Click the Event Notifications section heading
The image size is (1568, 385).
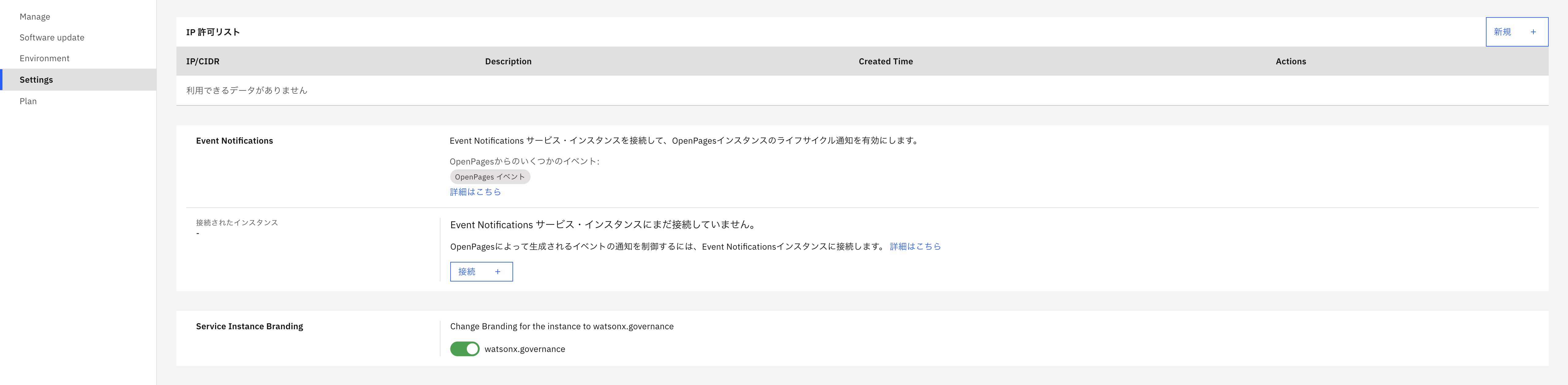tap(234, 141)
